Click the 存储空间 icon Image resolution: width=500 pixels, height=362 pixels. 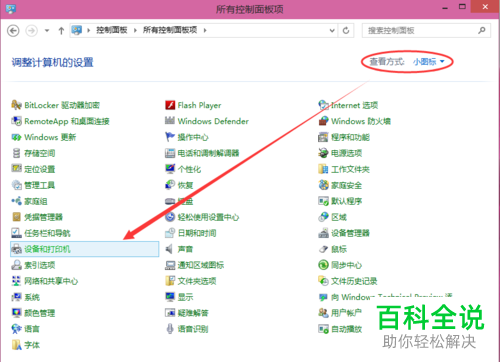click(16, 153)
